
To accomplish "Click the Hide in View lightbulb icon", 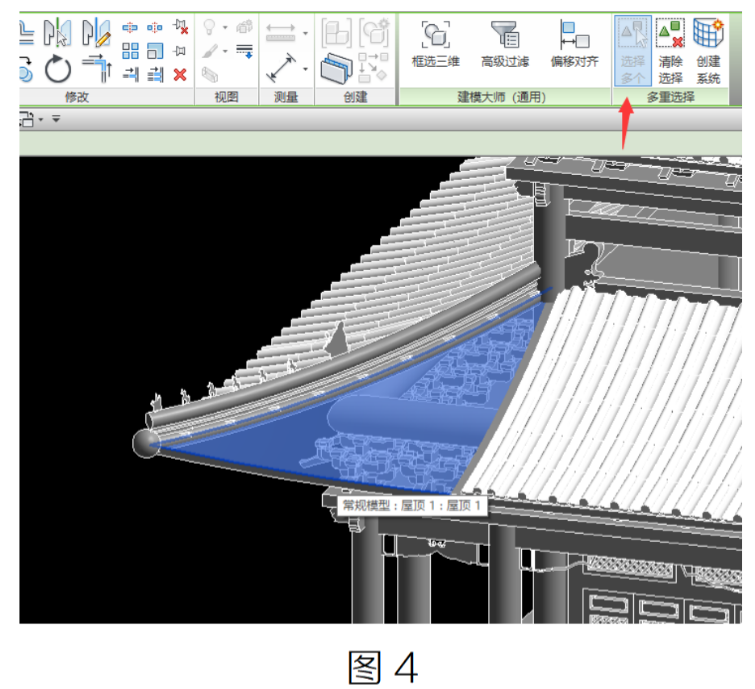I will point(209,27).
